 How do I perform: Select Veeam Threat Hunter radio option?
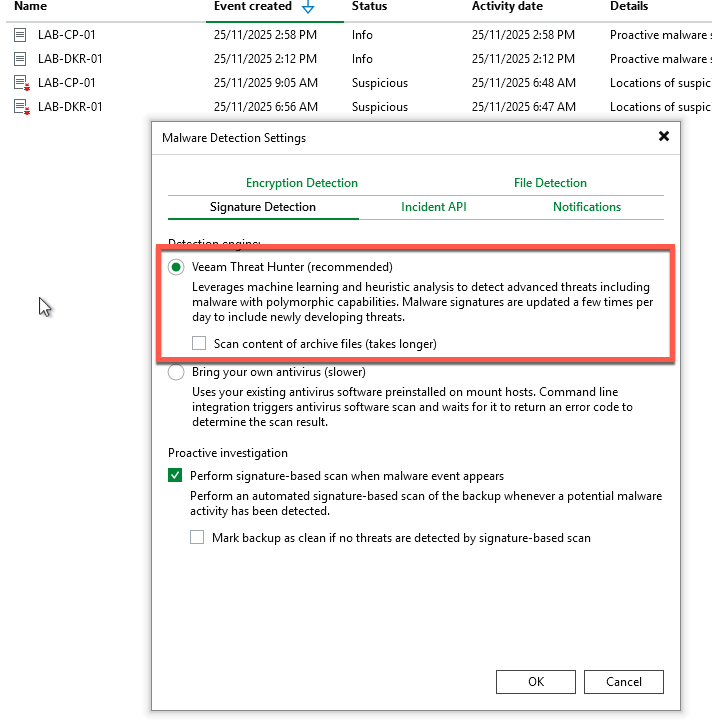click(176, 267)
